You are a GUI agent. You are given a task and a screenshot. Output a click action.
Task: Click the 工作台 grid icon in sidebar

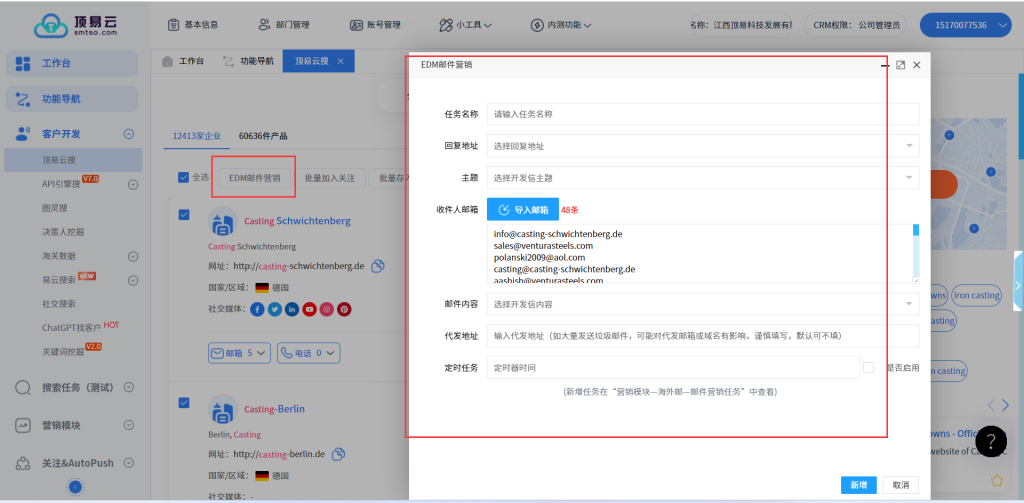(x=24, y=64)
